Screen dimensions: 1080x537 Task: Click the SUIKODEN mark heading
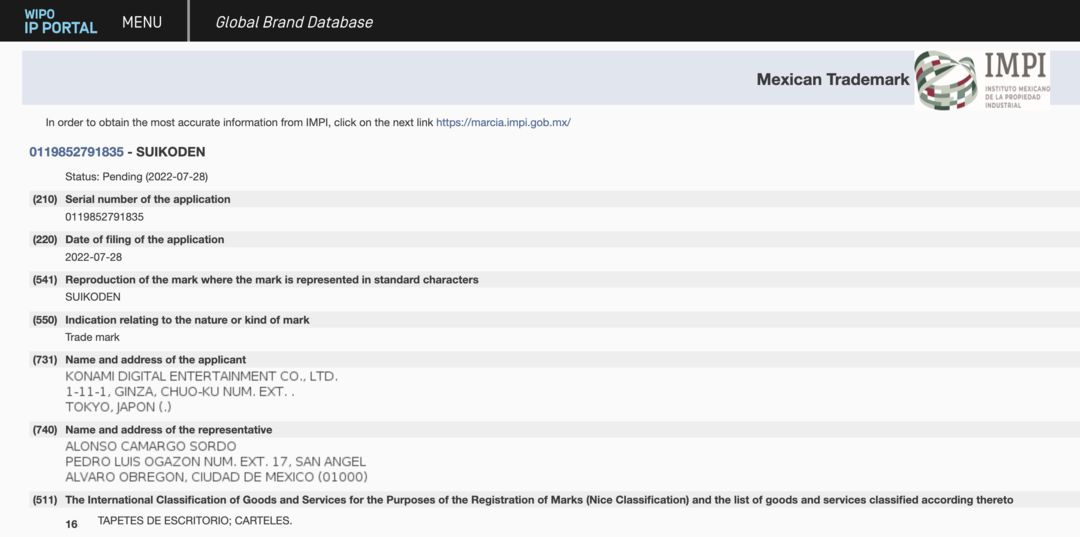click(170, 152)
